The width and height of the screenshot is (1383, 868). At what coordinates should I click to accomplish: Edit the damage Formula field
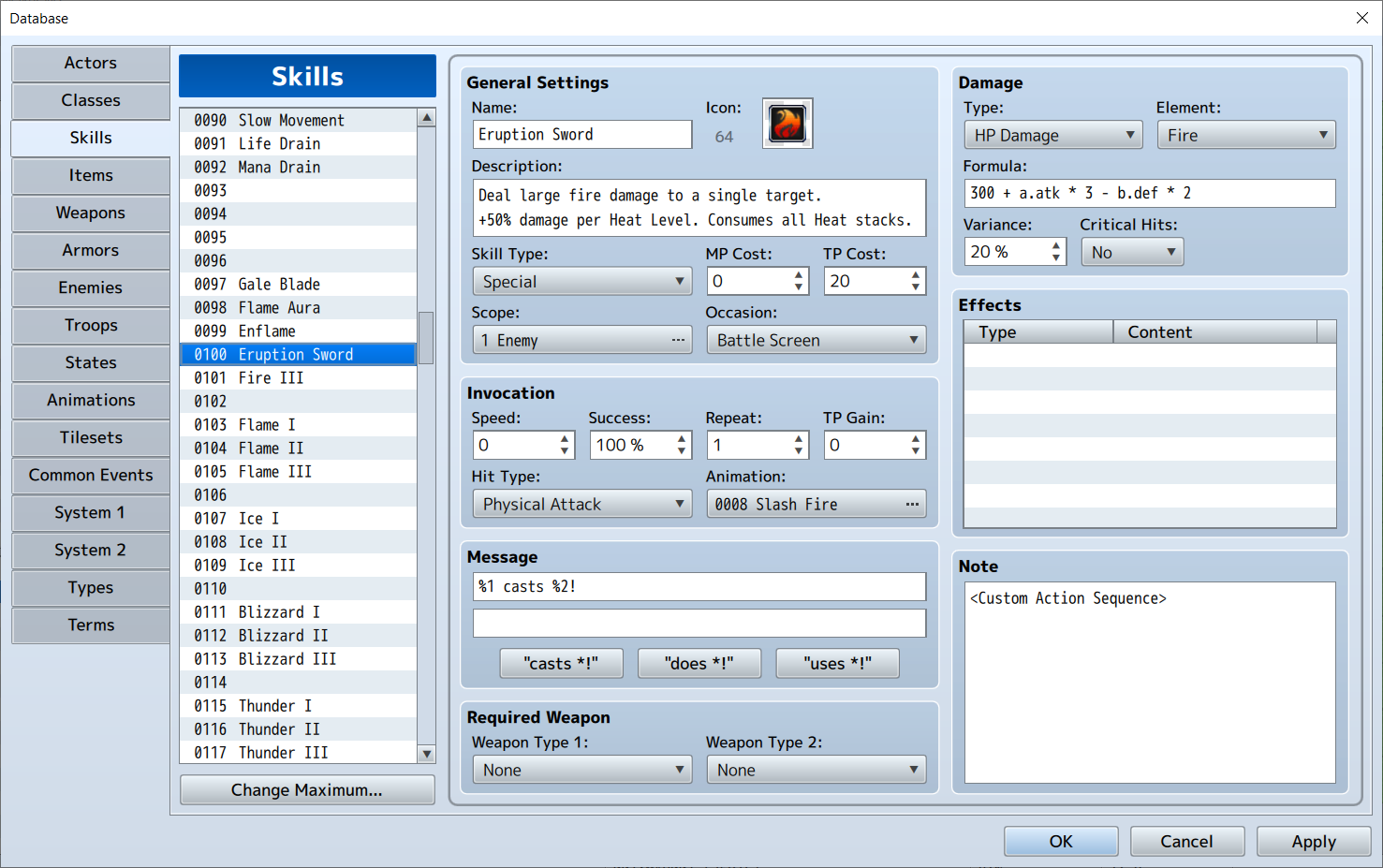1149,193
